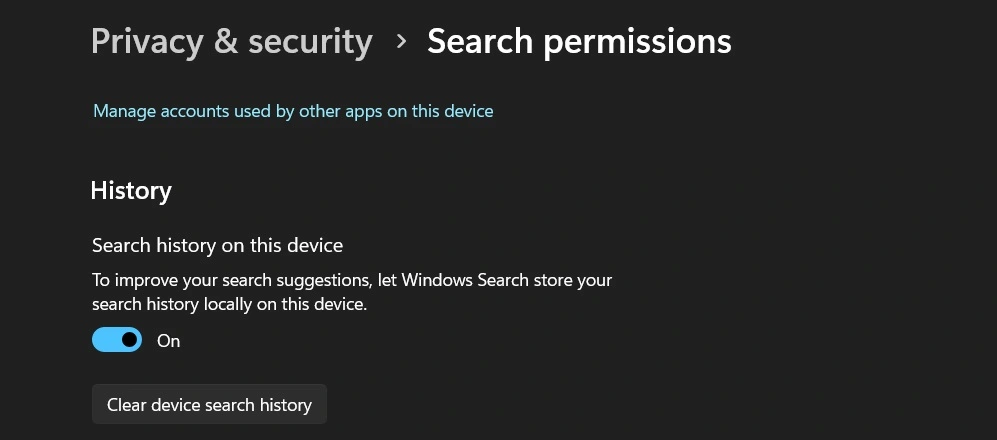Image resolution: width=997 pixels, height=440 pixels.
Task: Open Manage accounts used by other apps link
Action: (293, 111)
